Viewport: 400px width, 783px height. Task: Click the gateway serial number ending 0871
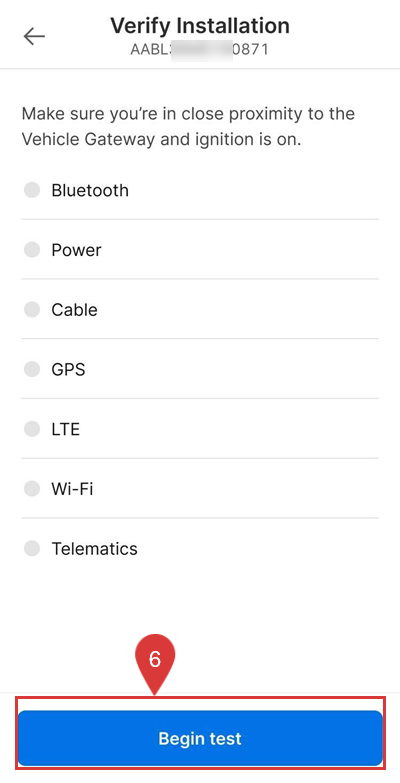coord(200,49)
